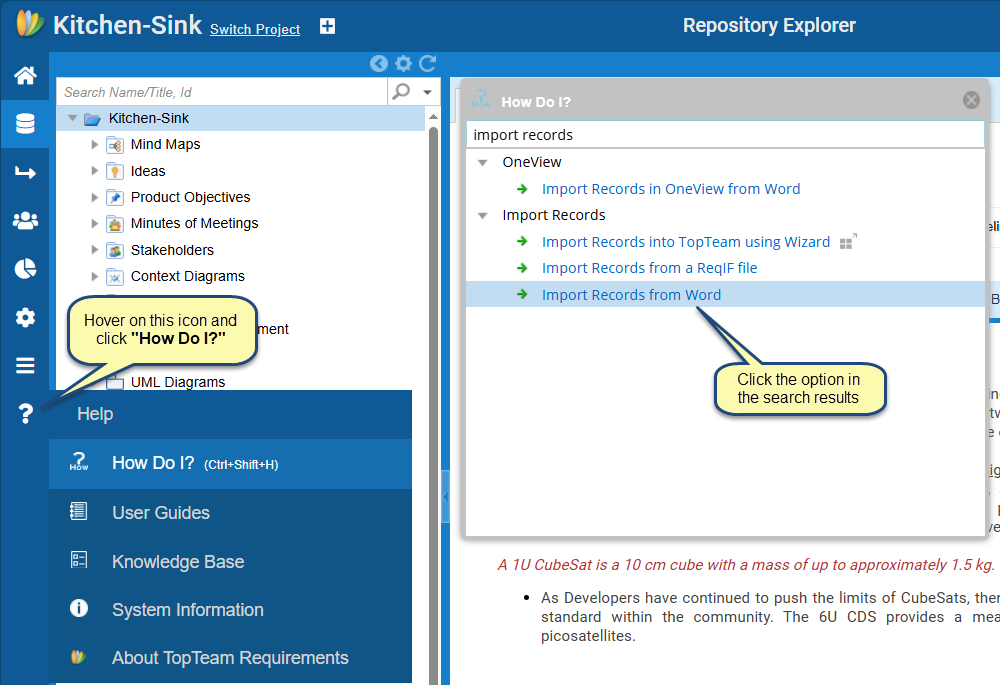The width and height of the screenshot is (1000, 685).
Task: Select the Stakeholders tree item label
Action: click(x=172, y=250)
